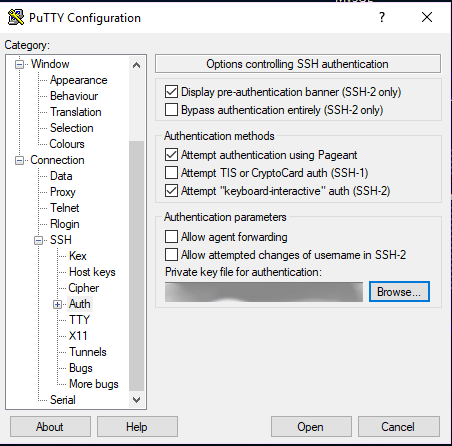452x446 pixels.
Task: Open the Proxy category
Action: tap(63, 192)
